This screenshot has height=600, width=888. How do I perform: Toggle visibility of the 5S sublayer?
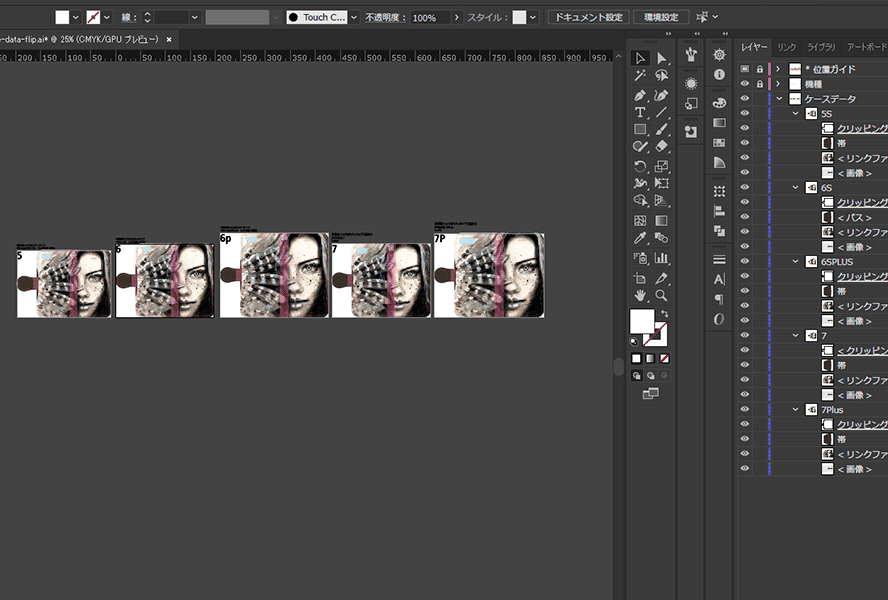tap(745, 114)
